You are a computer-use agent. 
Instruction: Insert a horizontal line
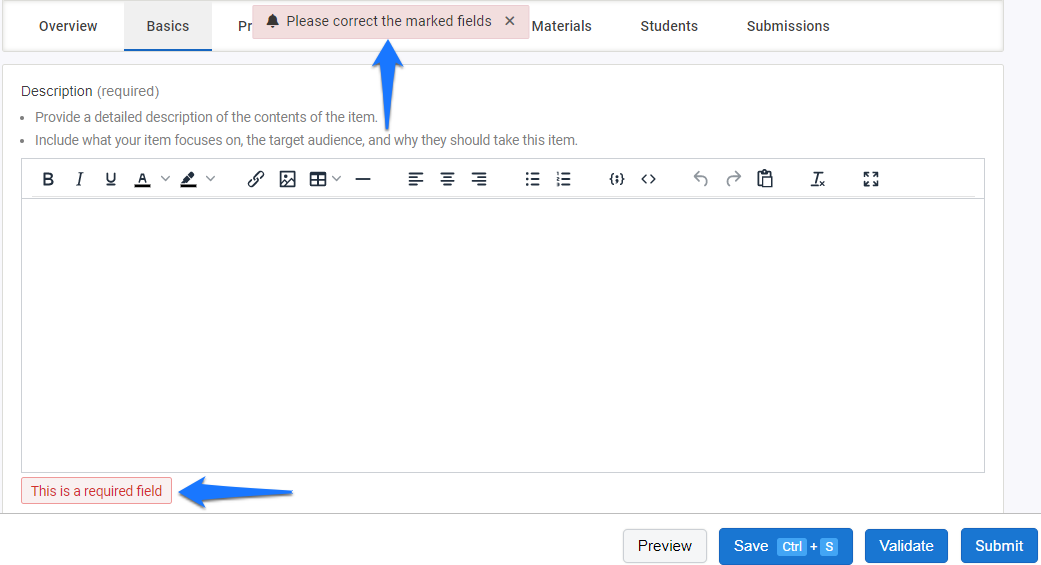point(362,179)
